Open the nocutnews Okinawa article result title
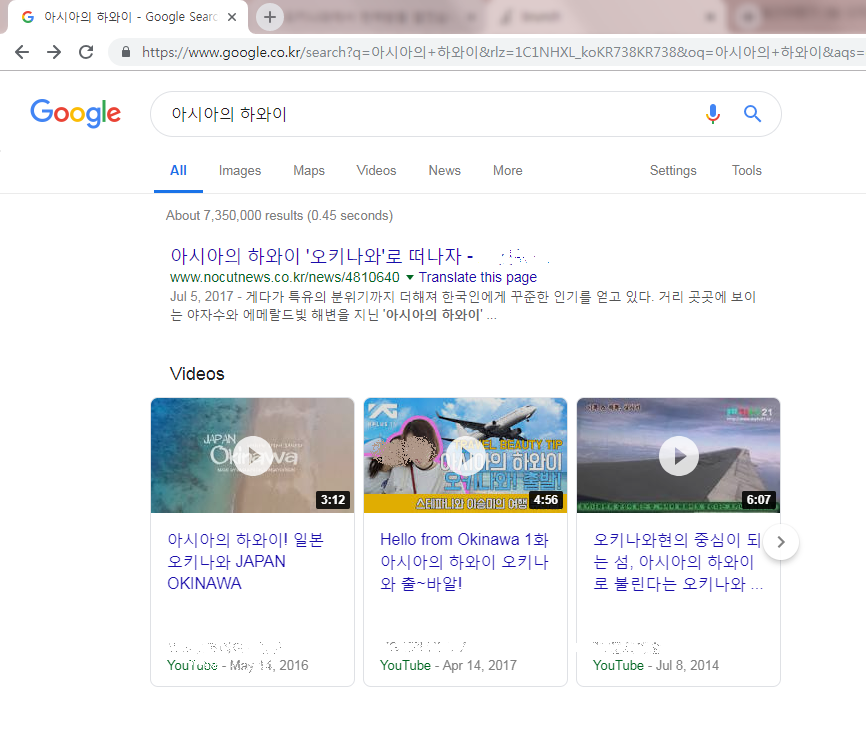867x754 pixels. pyautogui.click(x=321, y=256)
